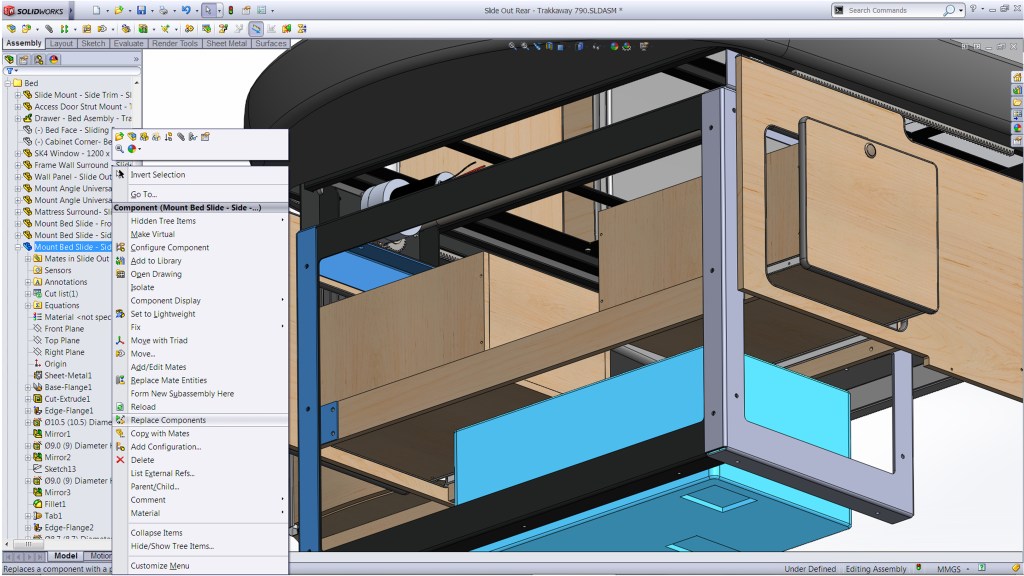Click the Rebuild traffic light icon
This screenshot has height=576, width=1024.
[232, 10]
